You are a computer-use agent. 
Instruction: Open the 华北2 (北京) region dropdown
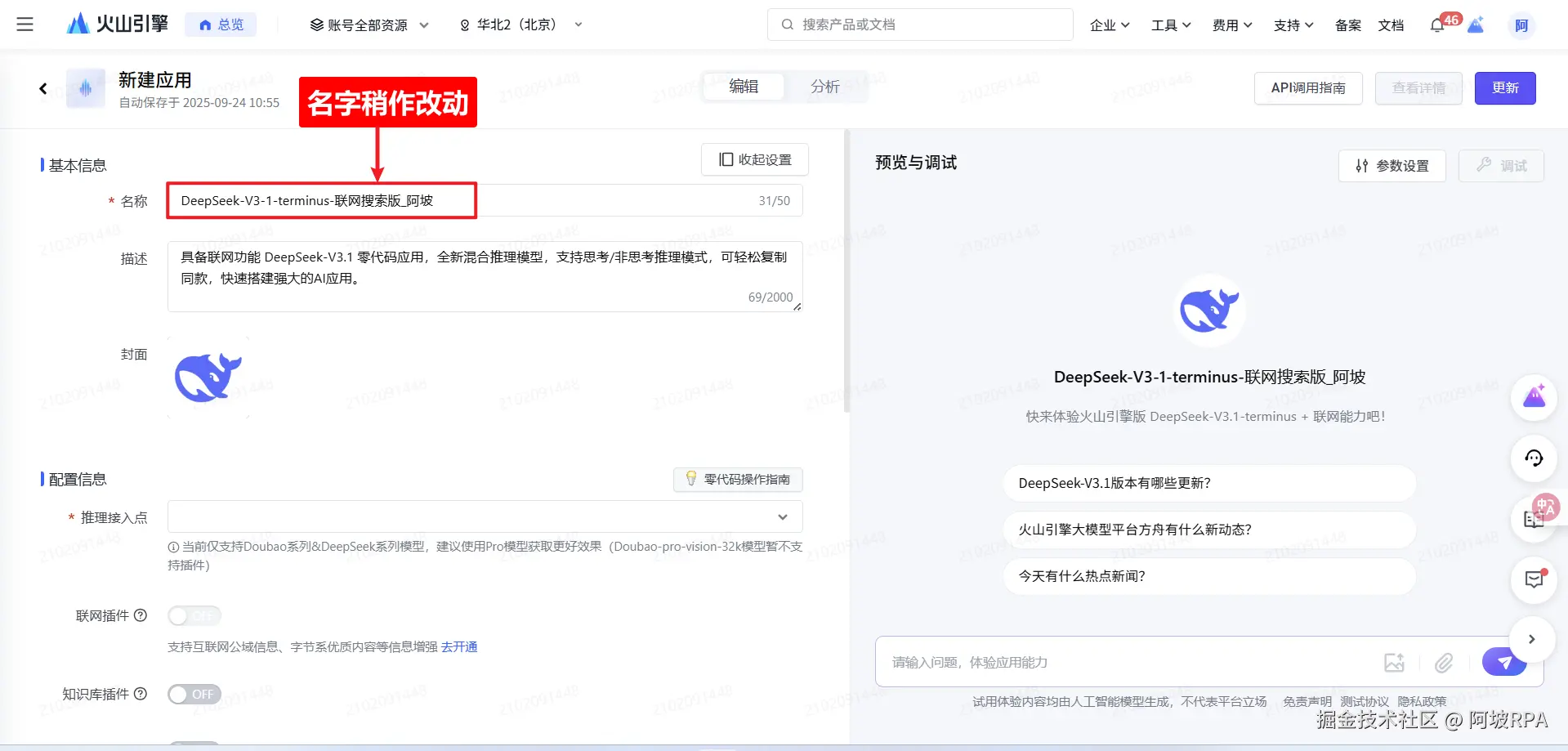521,25
